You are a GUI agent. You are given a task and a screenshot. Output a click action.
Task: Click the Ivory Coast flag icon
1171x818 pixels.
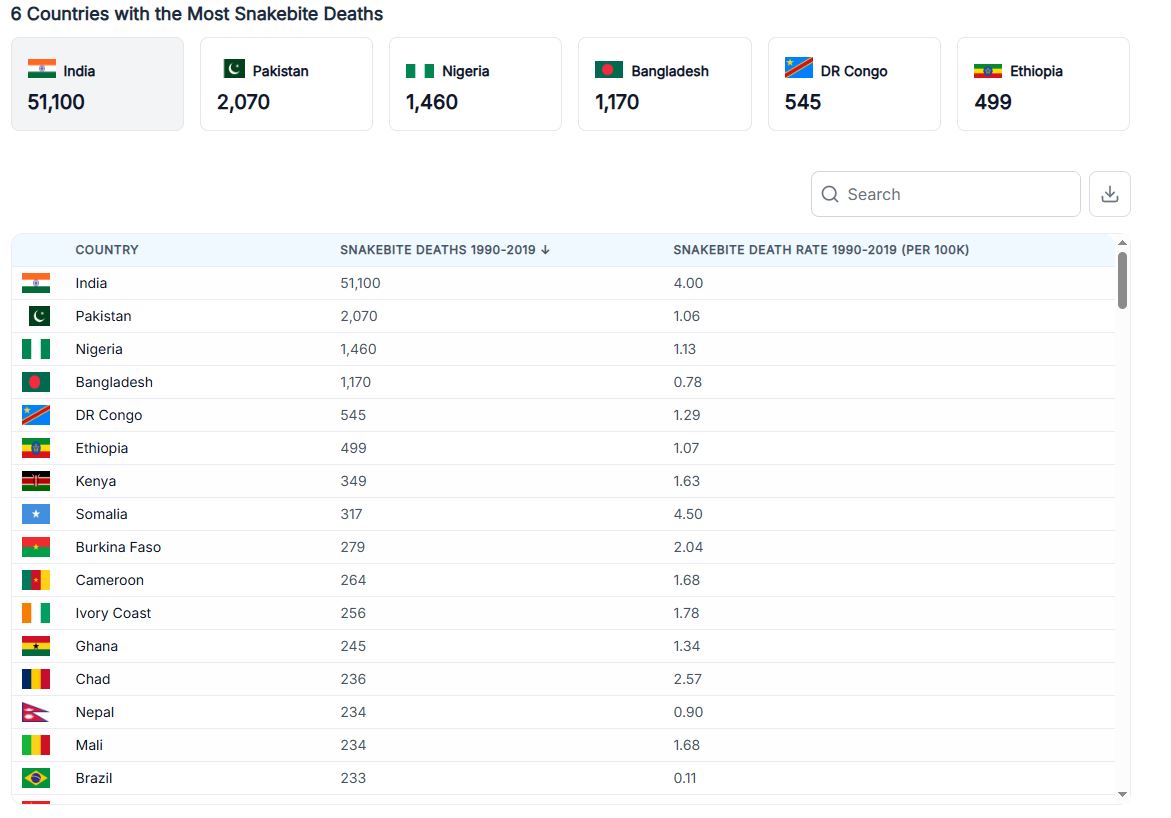coord(36,613)
